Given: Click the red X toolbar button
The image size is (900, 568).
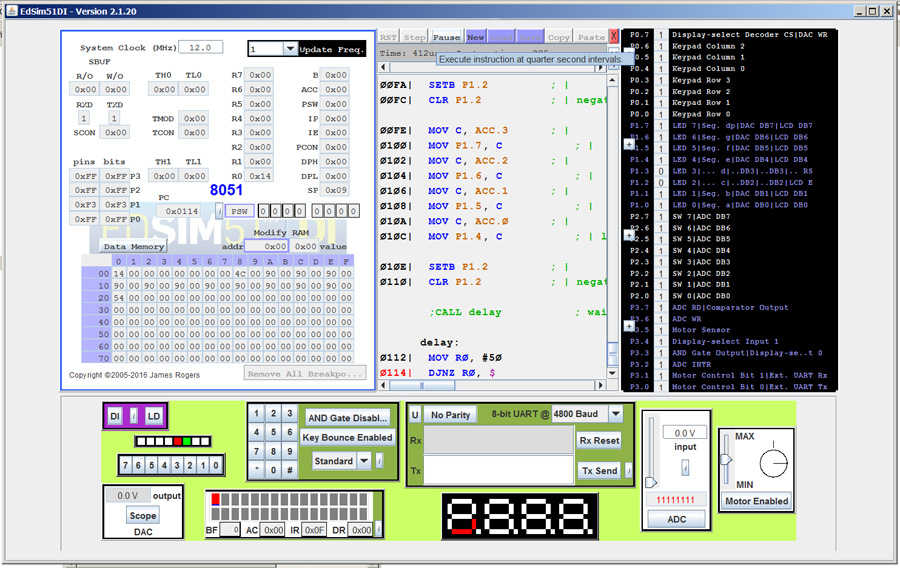Looking at the screenshot, I should click(x=613, y=37).
